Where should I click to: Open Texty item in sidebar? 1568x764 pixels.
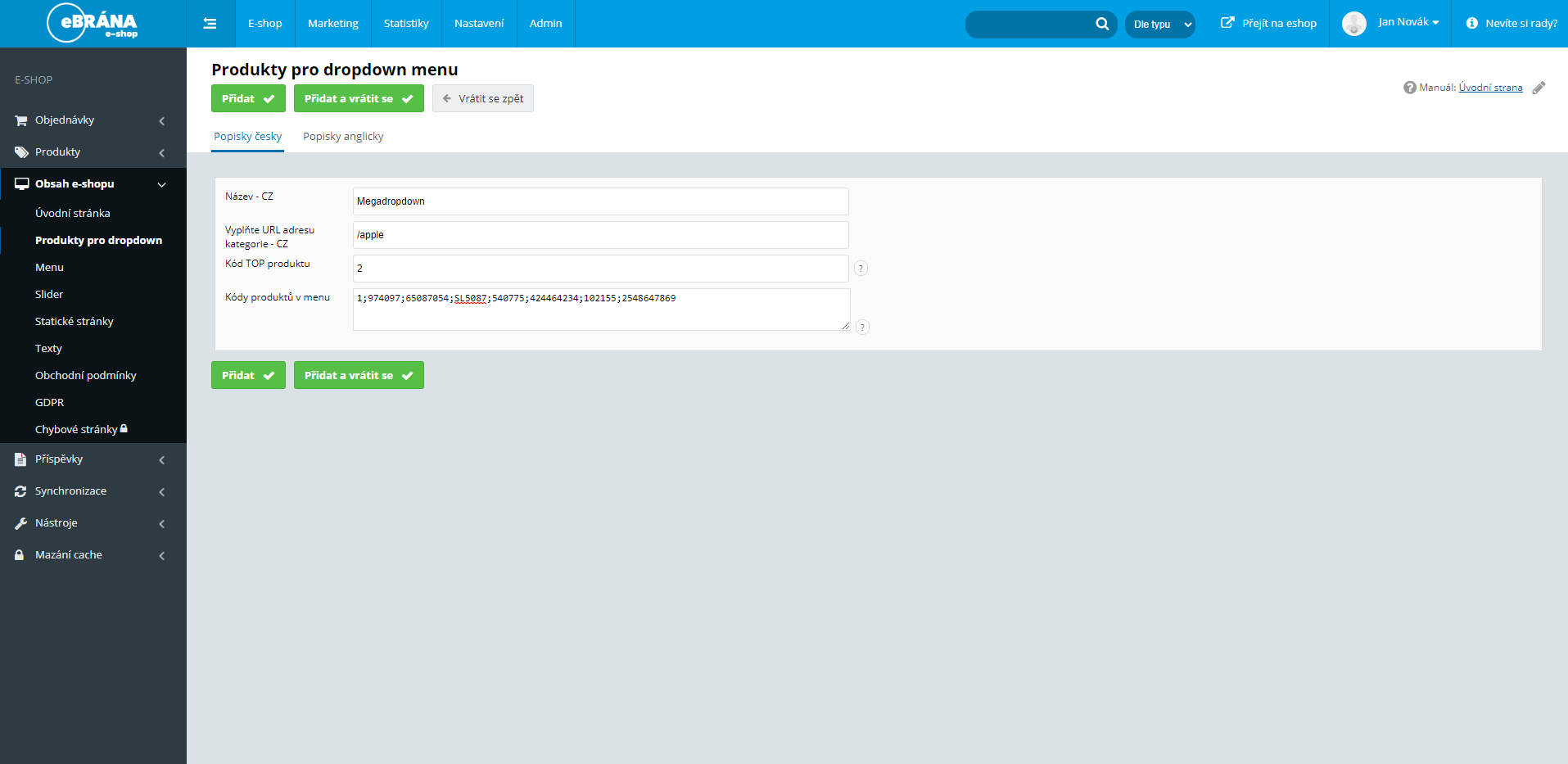48,348
